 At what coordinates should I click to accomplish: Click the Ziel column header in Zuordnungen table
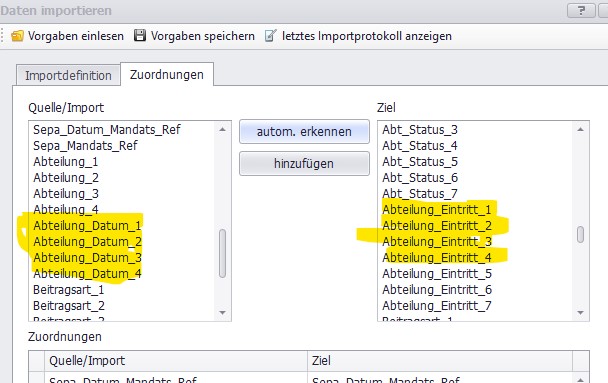pyautogui.click(x=440, y=361)
